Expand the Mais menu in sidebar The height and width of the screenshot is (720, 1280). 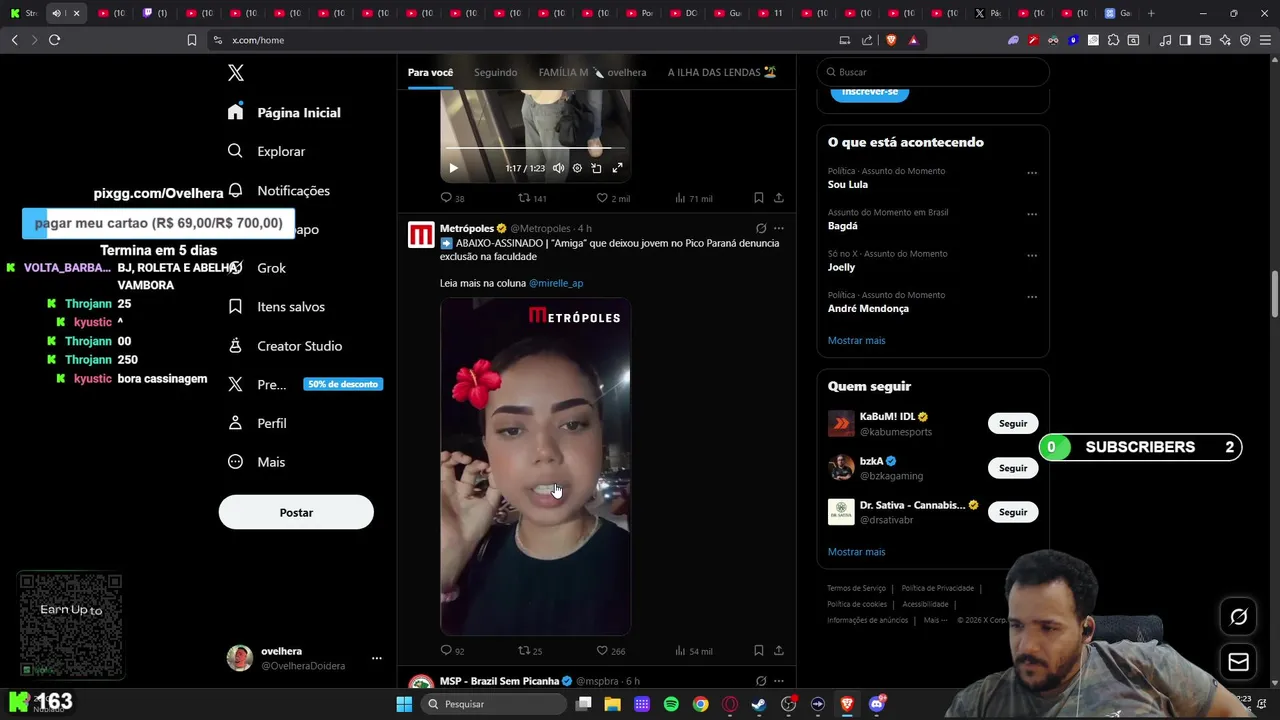coord(256,462)
